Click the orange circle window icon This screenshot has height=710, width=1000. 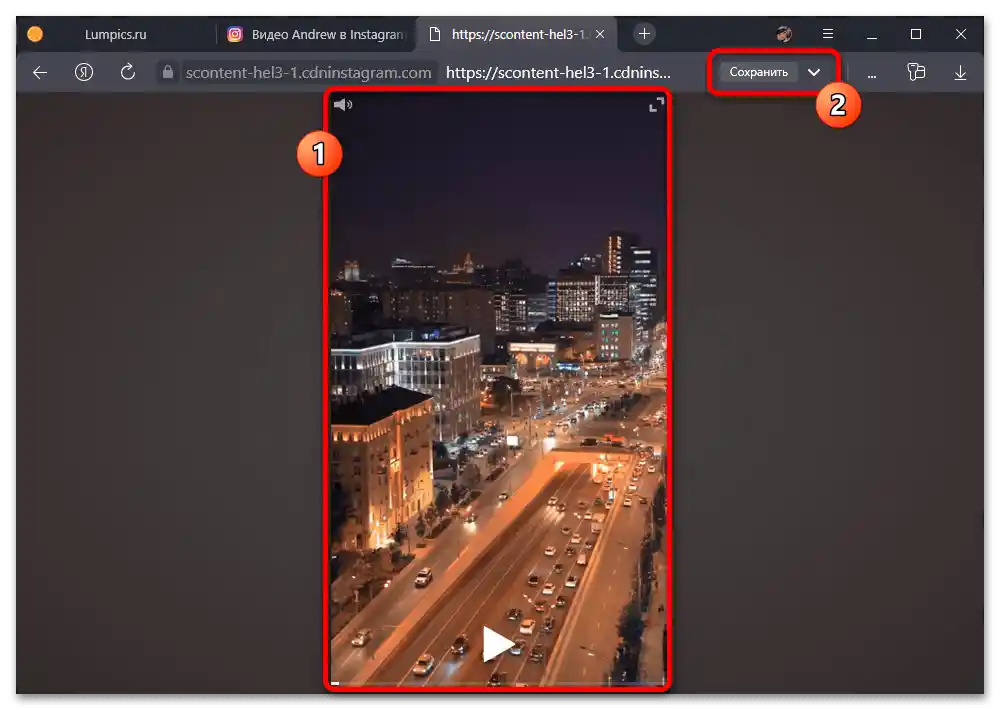(35, 34)
